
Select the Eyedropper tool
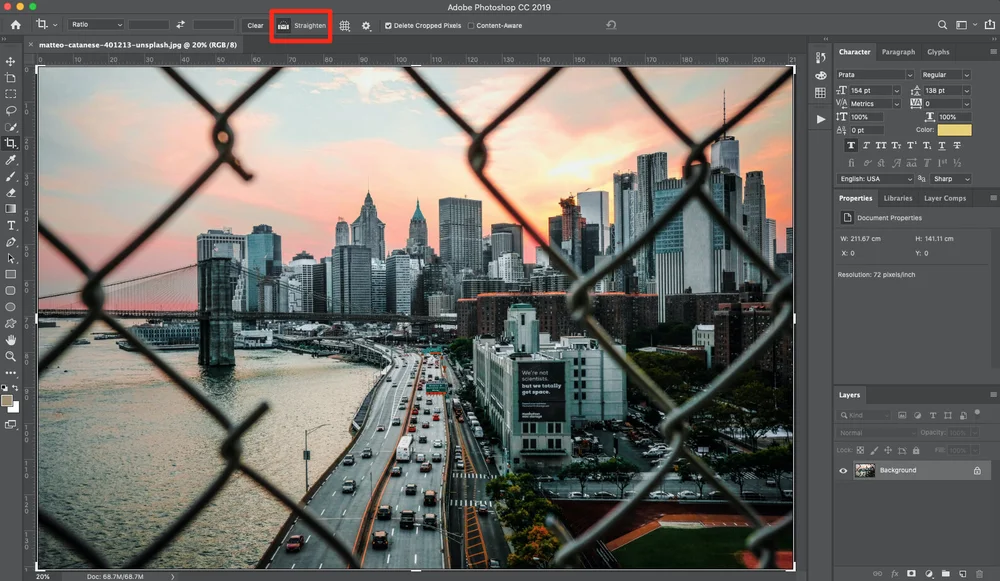point(10,159)
